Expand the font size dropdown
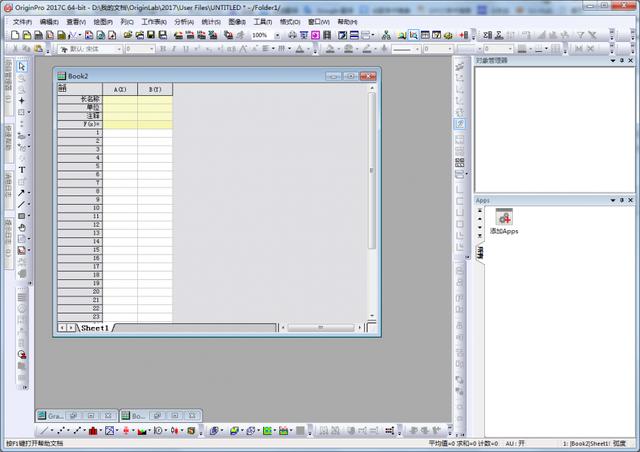The width and height of the screenshot is (640, 452). pos(151,48)
